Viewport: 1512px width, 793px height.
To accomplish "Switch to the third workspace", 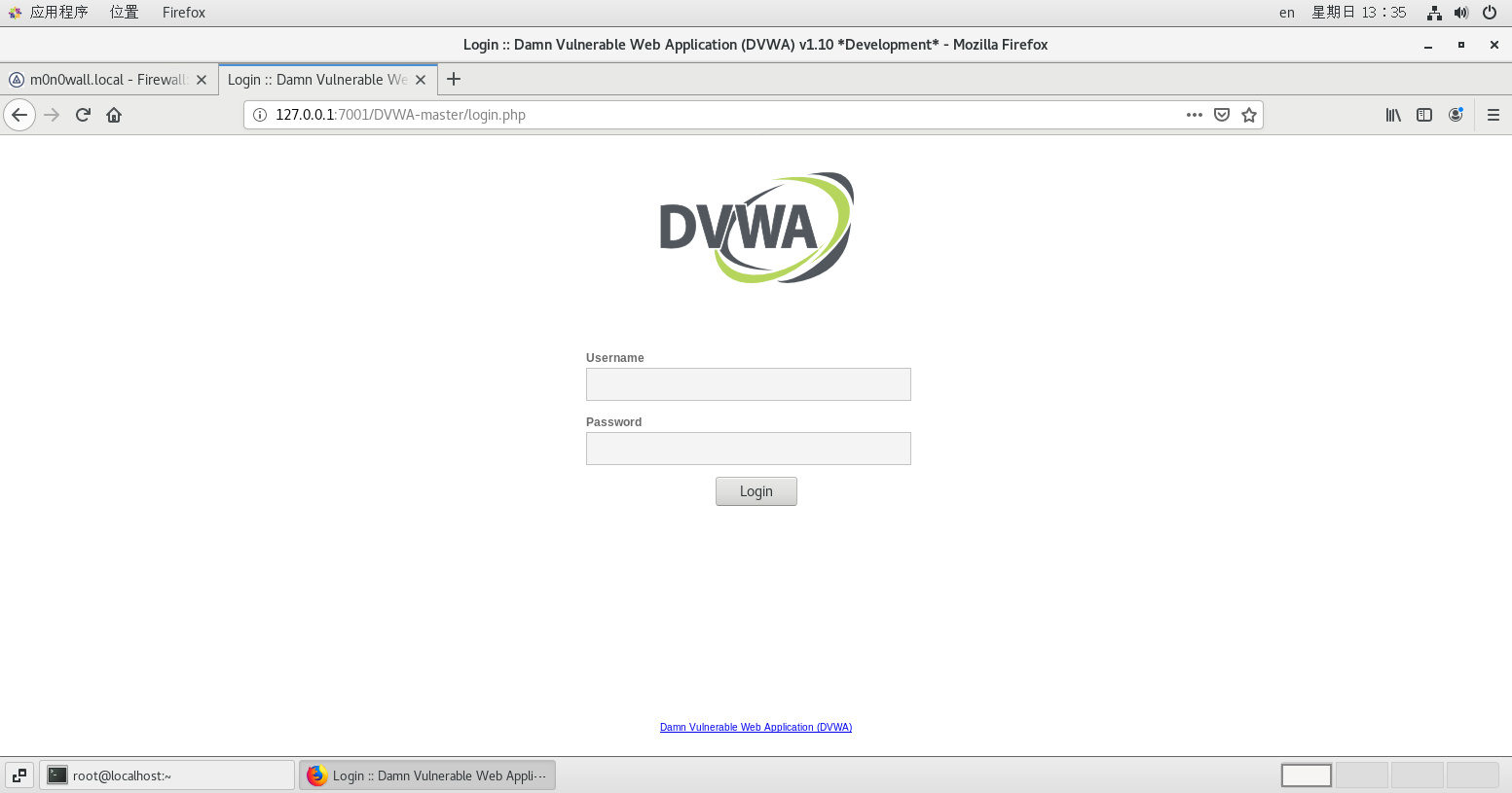I will pyautogui.click(x=1417, y=775).
